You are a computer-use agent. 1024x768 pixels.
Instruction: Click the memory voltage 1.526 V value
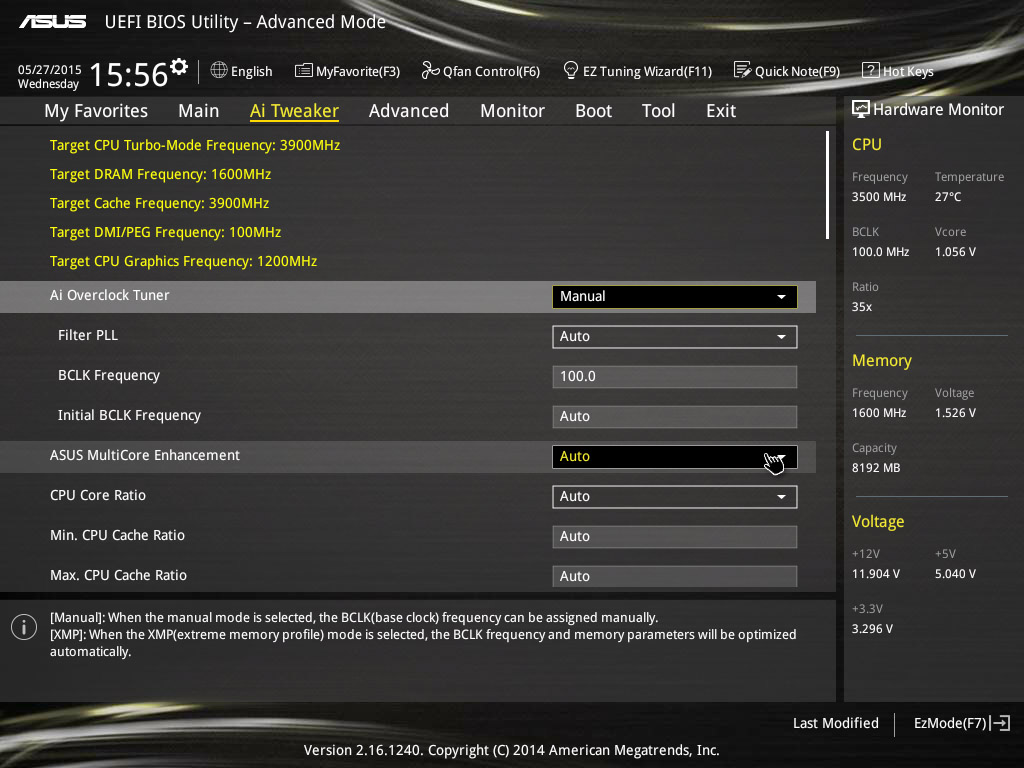pos(955,413)
